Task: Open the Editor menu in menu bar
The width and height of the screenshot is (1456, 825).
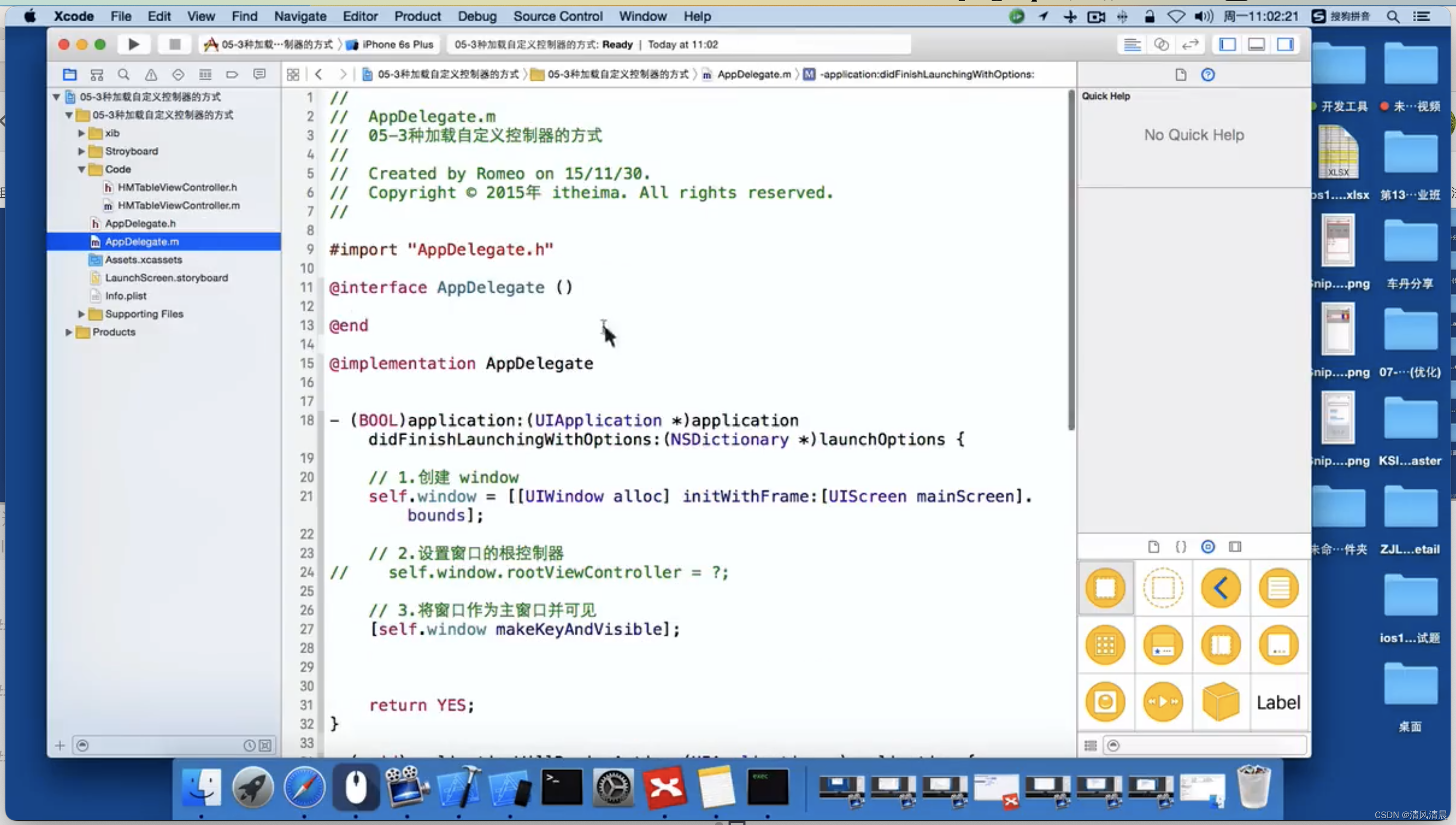Action: (x=358, y=16)
